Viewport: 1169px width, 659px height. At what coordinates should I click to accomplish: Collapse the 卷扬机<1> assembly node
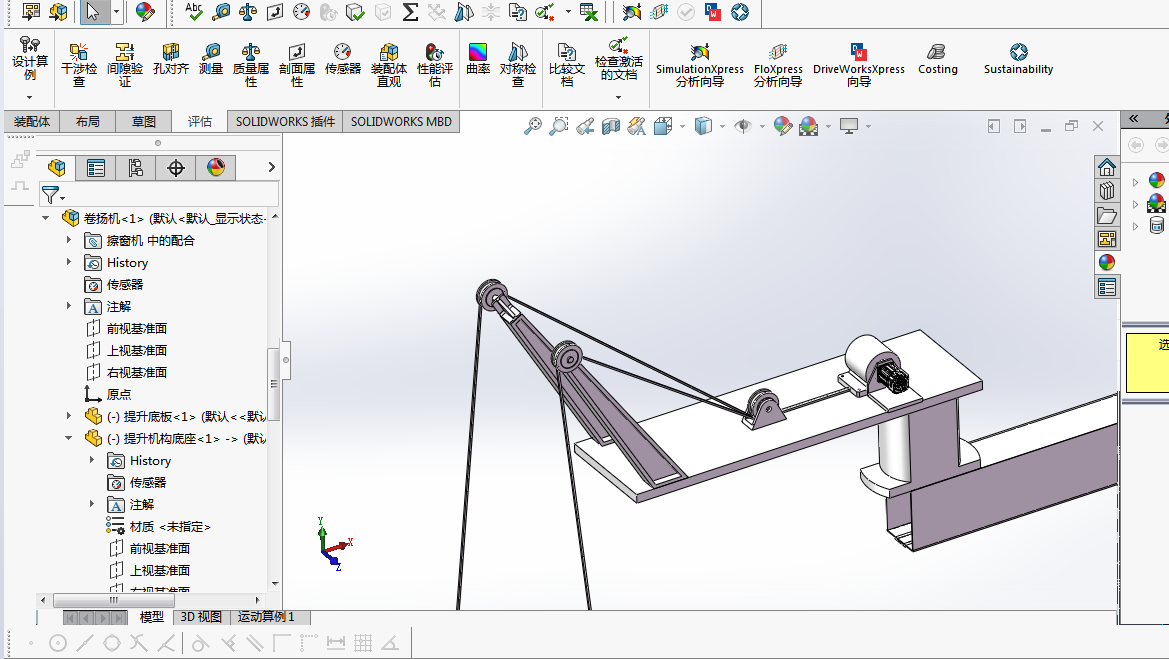45,218
